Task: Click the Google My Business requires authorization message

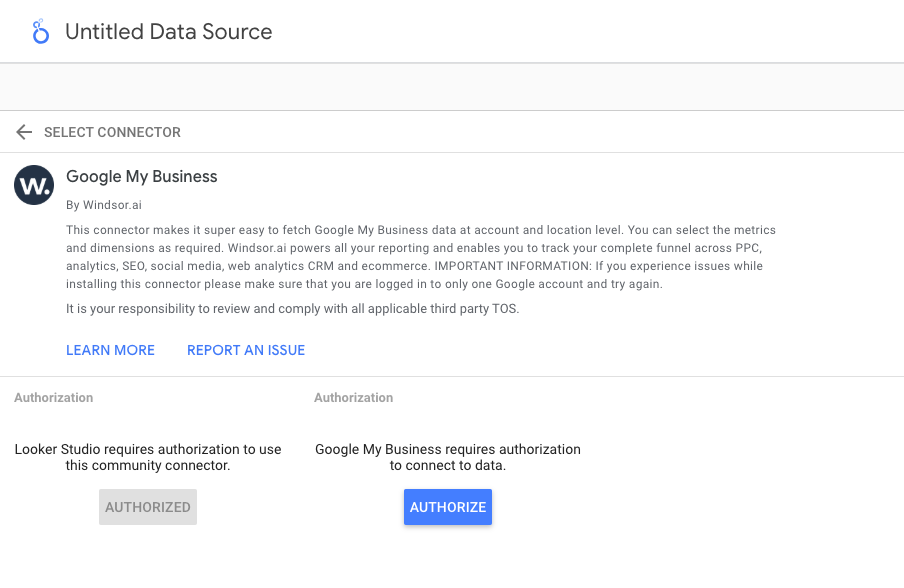Action: 448,457
